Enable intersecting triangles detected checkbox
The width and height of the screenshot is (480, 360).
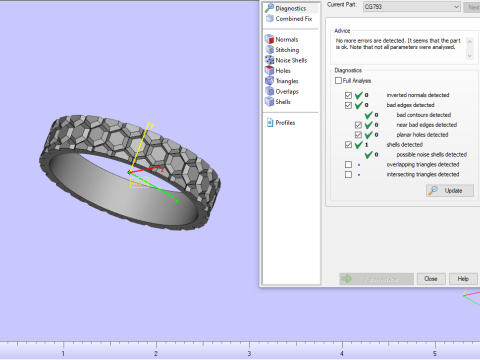click(348, 175)
